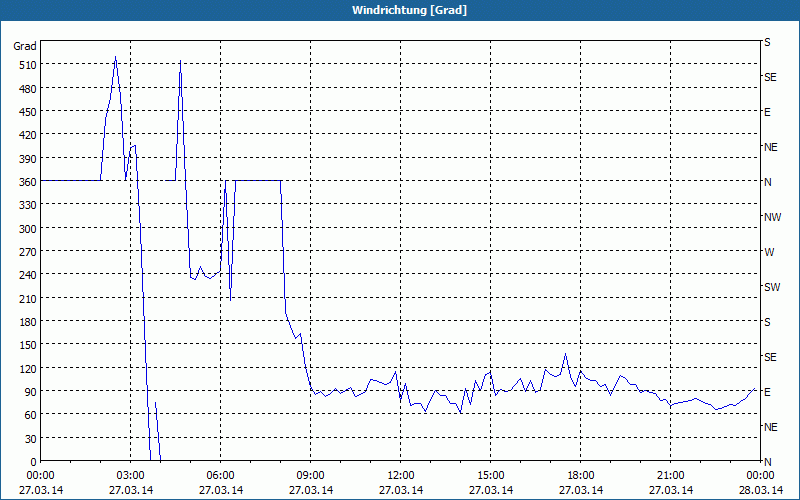The image size is (800, 500).
Task: Select the S compass label at the 180 gridline
Action: coord(767,322)
